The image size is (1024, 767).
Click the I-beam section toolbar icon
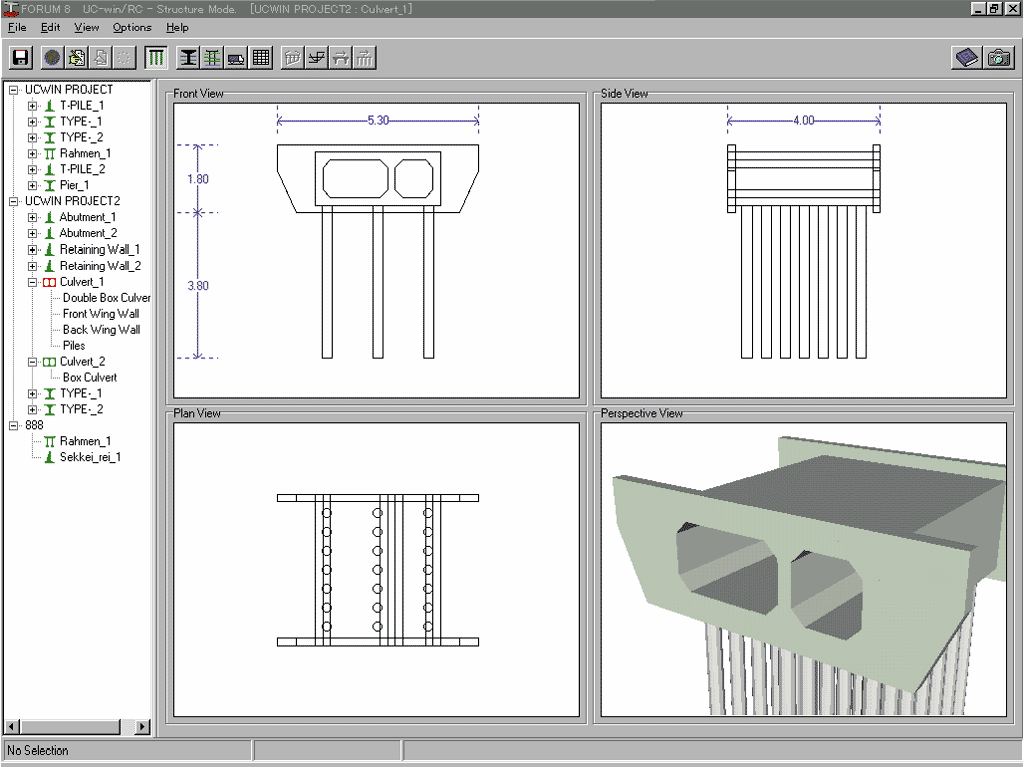[x=188, y=58]
